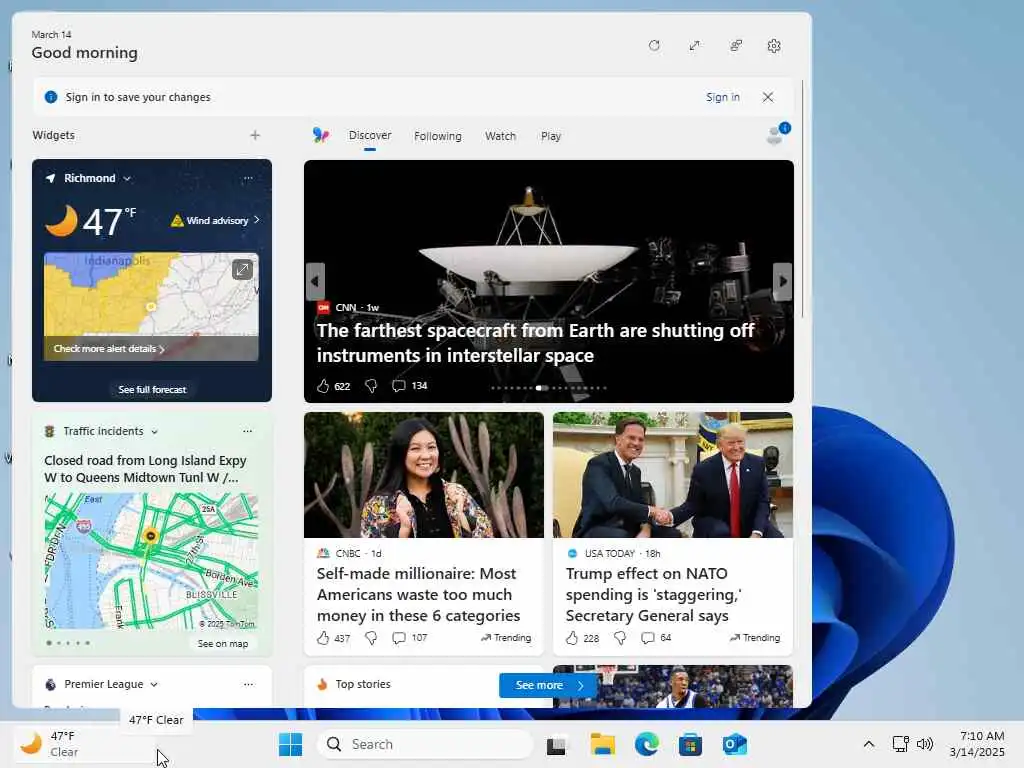Open comments on CNBC millionaire story
This screenshot has width=1024, height=768.
click(x=398, y=638)
